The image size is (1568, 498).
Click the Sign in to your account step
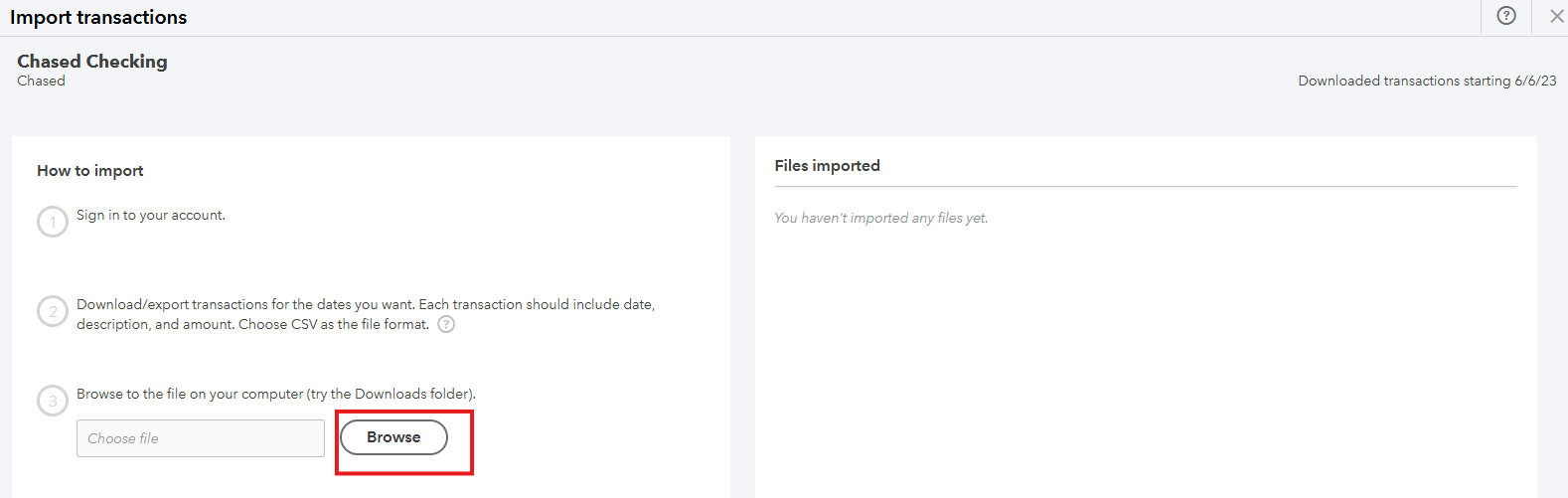click(151, 215)
